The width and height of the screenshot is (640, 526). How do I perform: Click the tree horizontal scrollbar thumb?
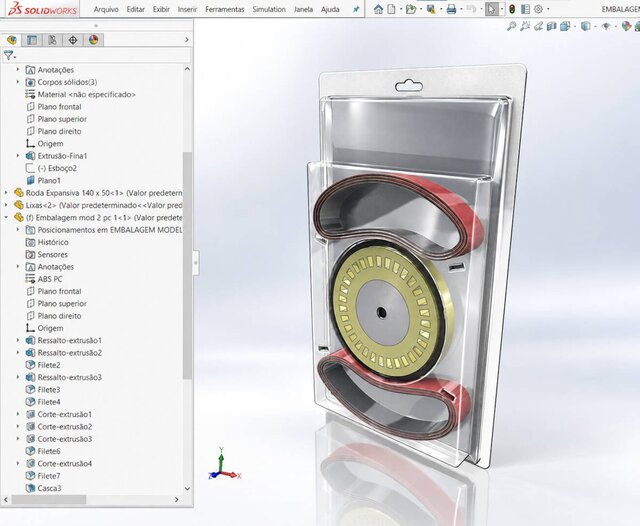point(49,499)
